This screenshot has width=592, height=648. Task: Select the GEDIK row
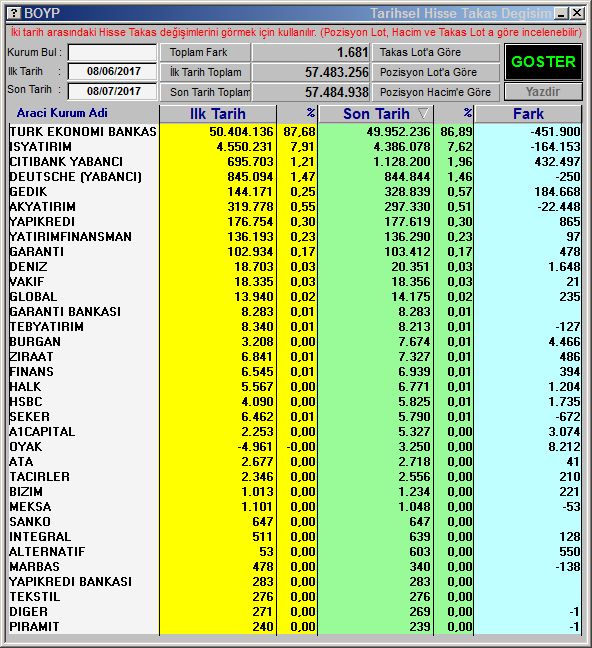295,192
